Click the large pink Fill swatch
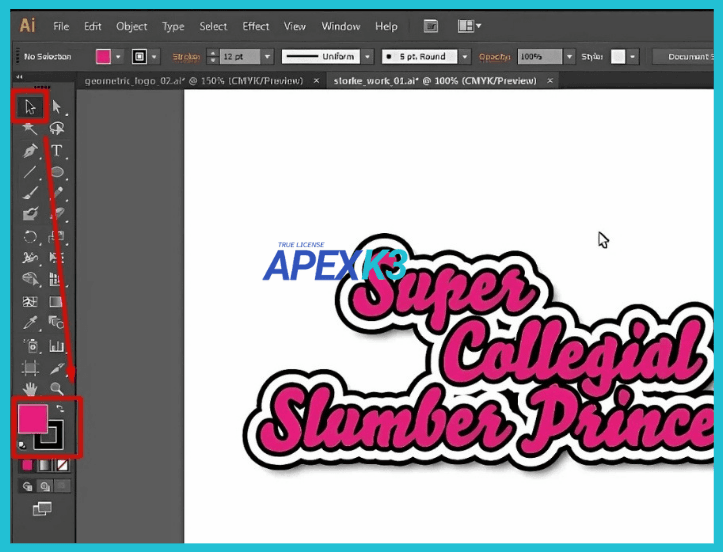Image resolution: width=723 pixels, height=552 pixels. (32, 418)
